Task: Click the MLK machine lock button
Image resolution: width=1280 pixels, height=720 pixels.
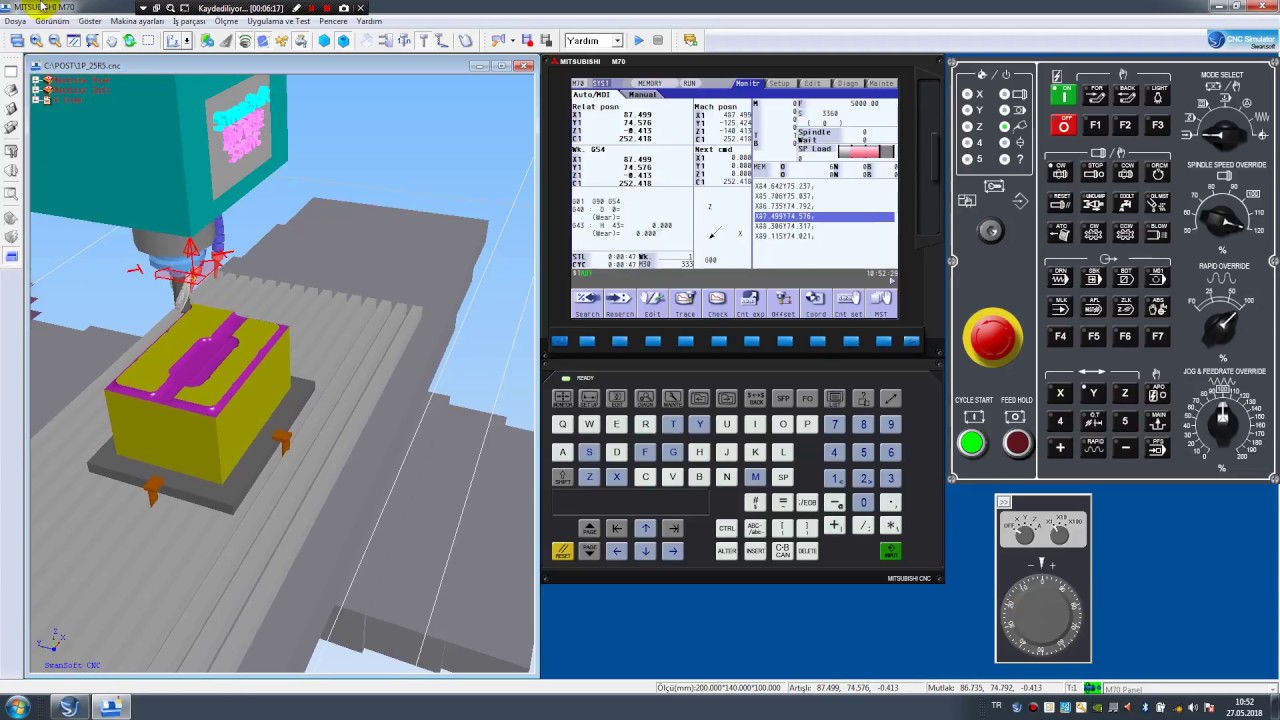Action: [x=1061, y=307]
